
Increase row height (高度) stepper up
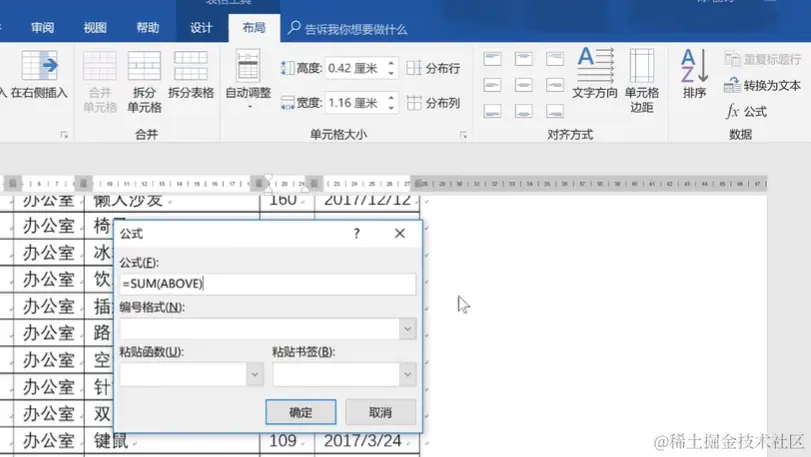point(392,64)
